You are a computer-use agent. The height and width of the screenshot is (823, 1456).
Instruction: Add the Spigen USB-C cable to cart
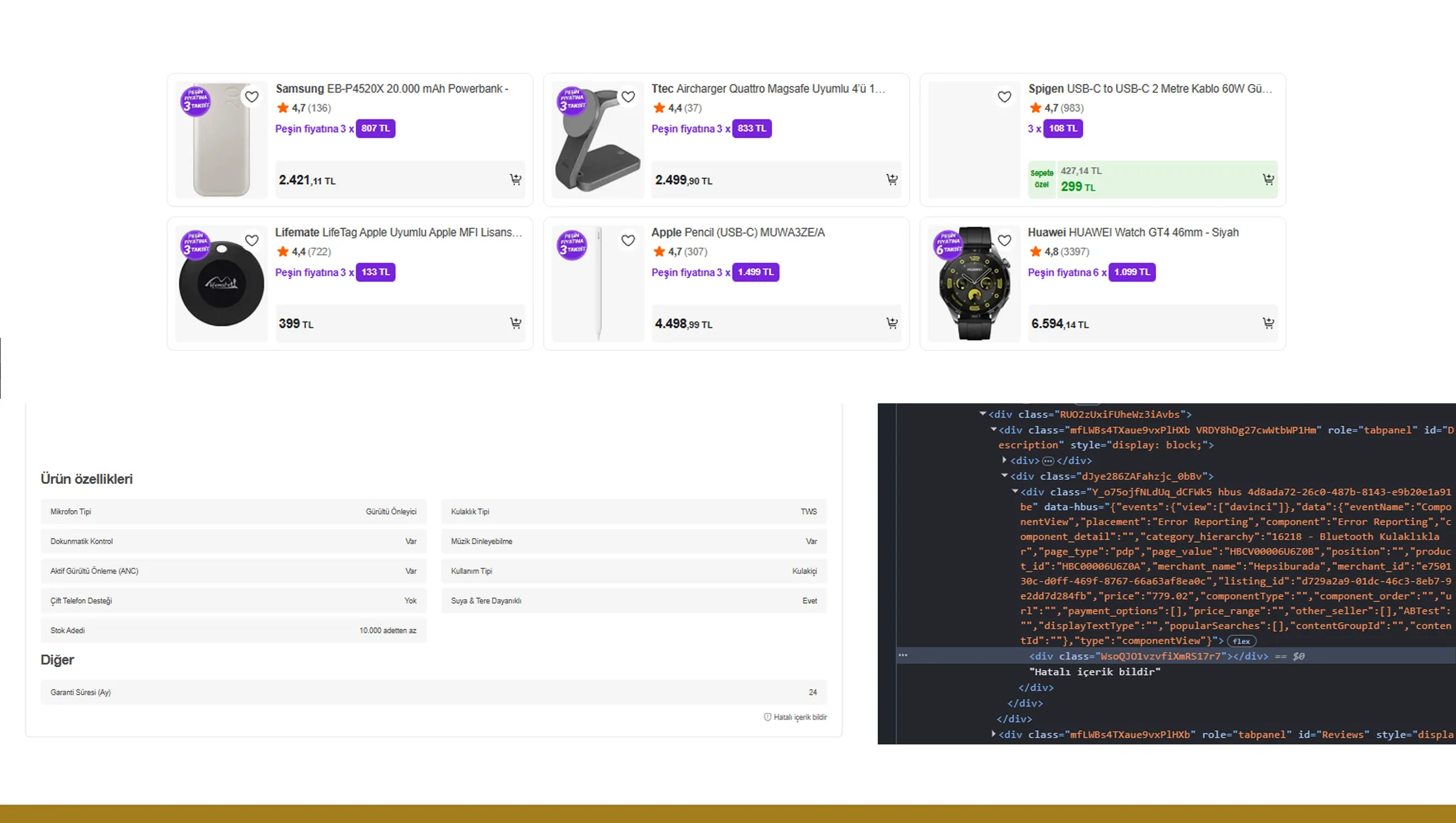pos(1268,179)
